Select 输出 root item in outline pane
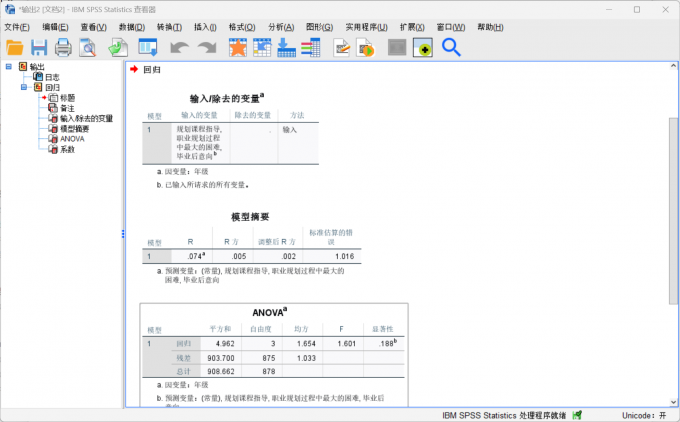Viewport: 680px width, 422px height. [37, 66]
